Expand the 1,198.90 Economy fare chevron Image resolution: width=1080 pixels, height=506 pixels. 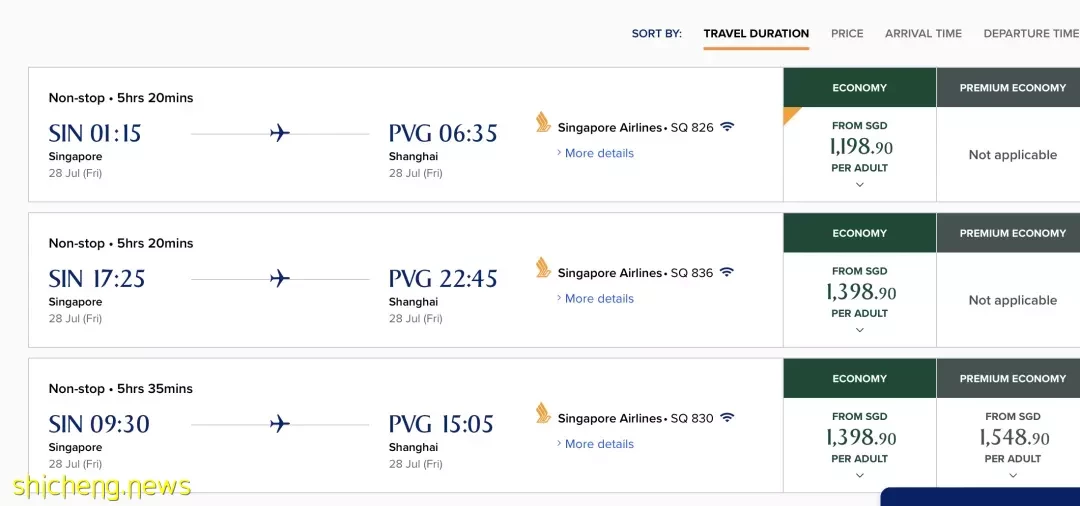click(859, 185)
